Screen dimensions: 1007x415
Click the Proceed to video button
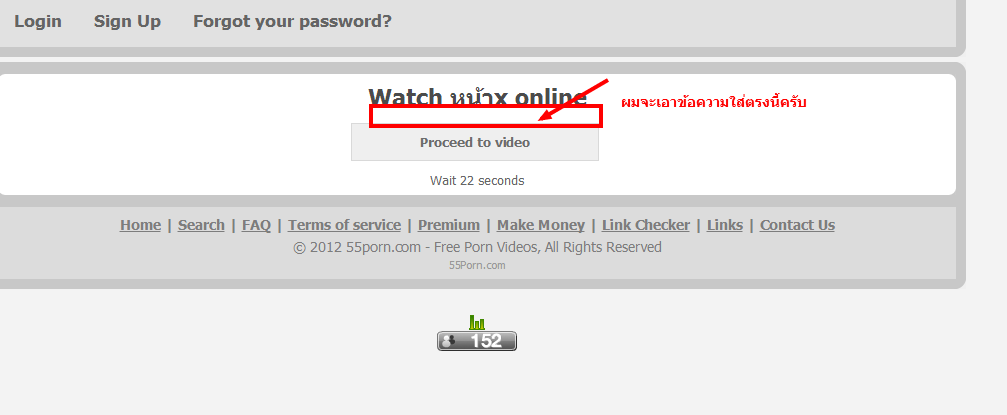coord(475,142)
